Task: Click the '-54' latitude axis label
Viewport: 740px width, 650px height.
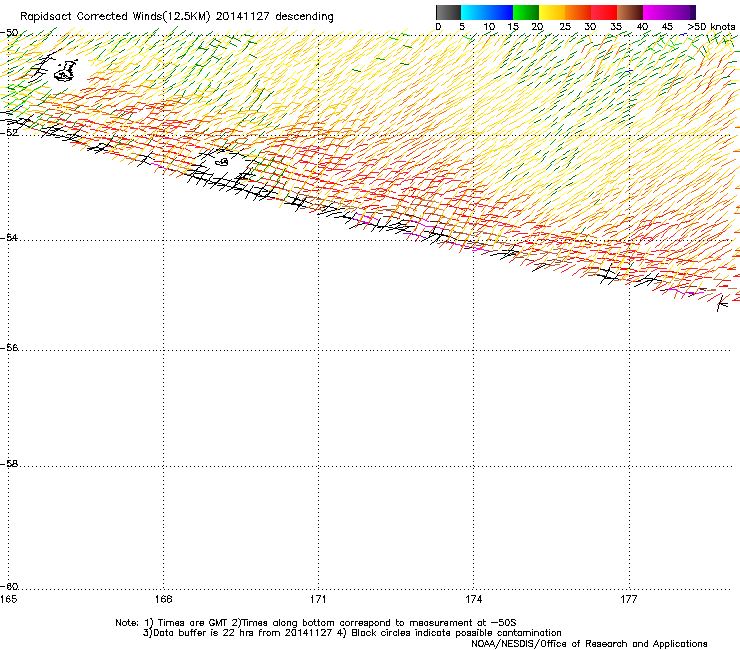Action: (9, 237)
